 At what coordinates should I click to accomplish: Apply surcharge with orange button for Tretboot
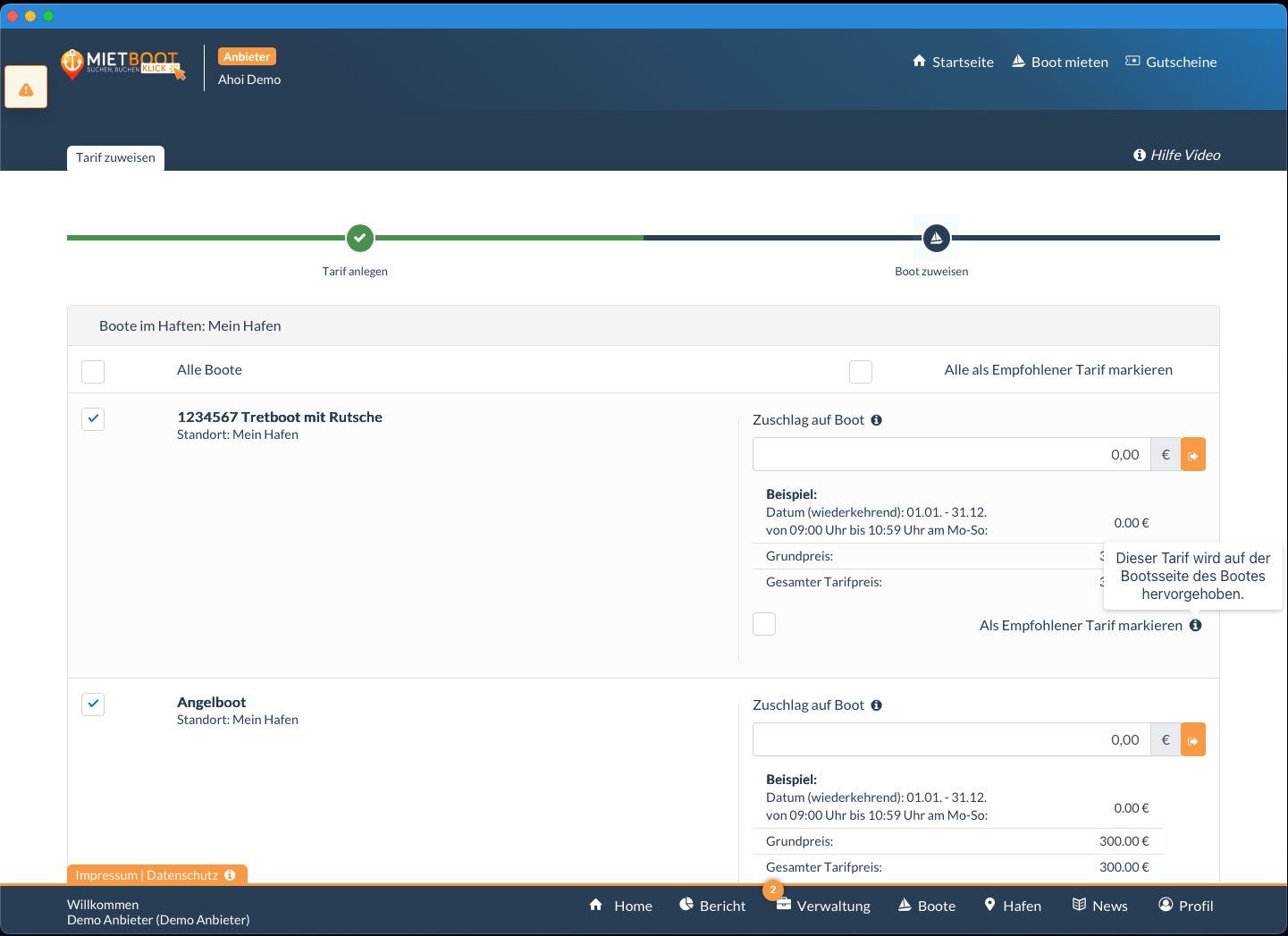(x=1192, y=455)
